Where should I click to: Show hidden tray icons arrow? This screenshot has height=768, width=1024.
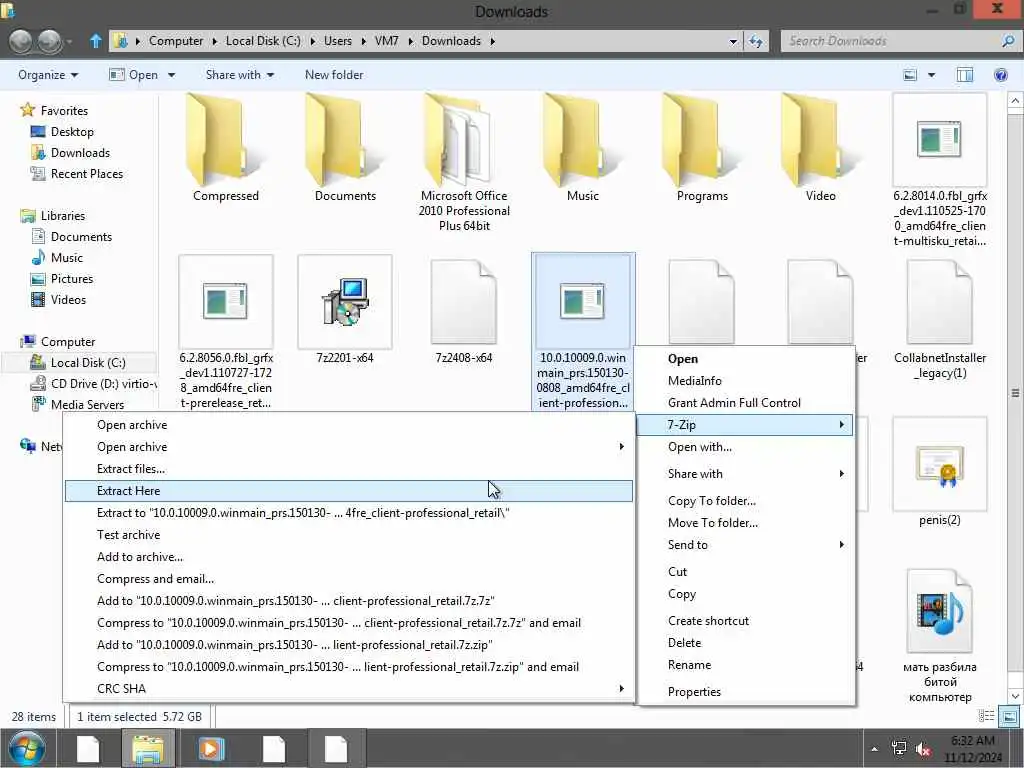874,749
